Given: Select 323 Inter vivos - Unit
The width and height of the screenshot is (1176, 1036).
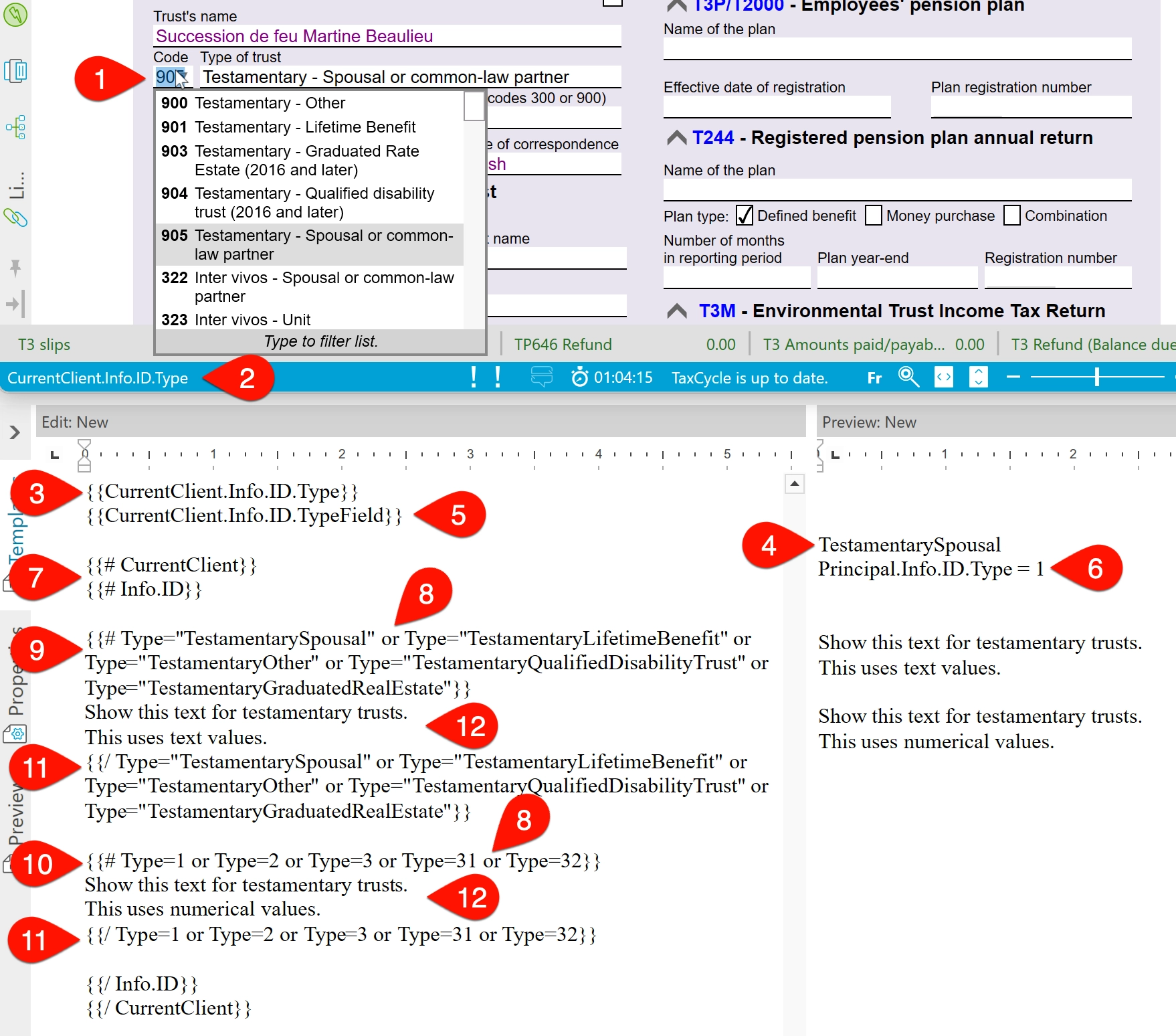Looking at the screenshot, I should 309,320.
